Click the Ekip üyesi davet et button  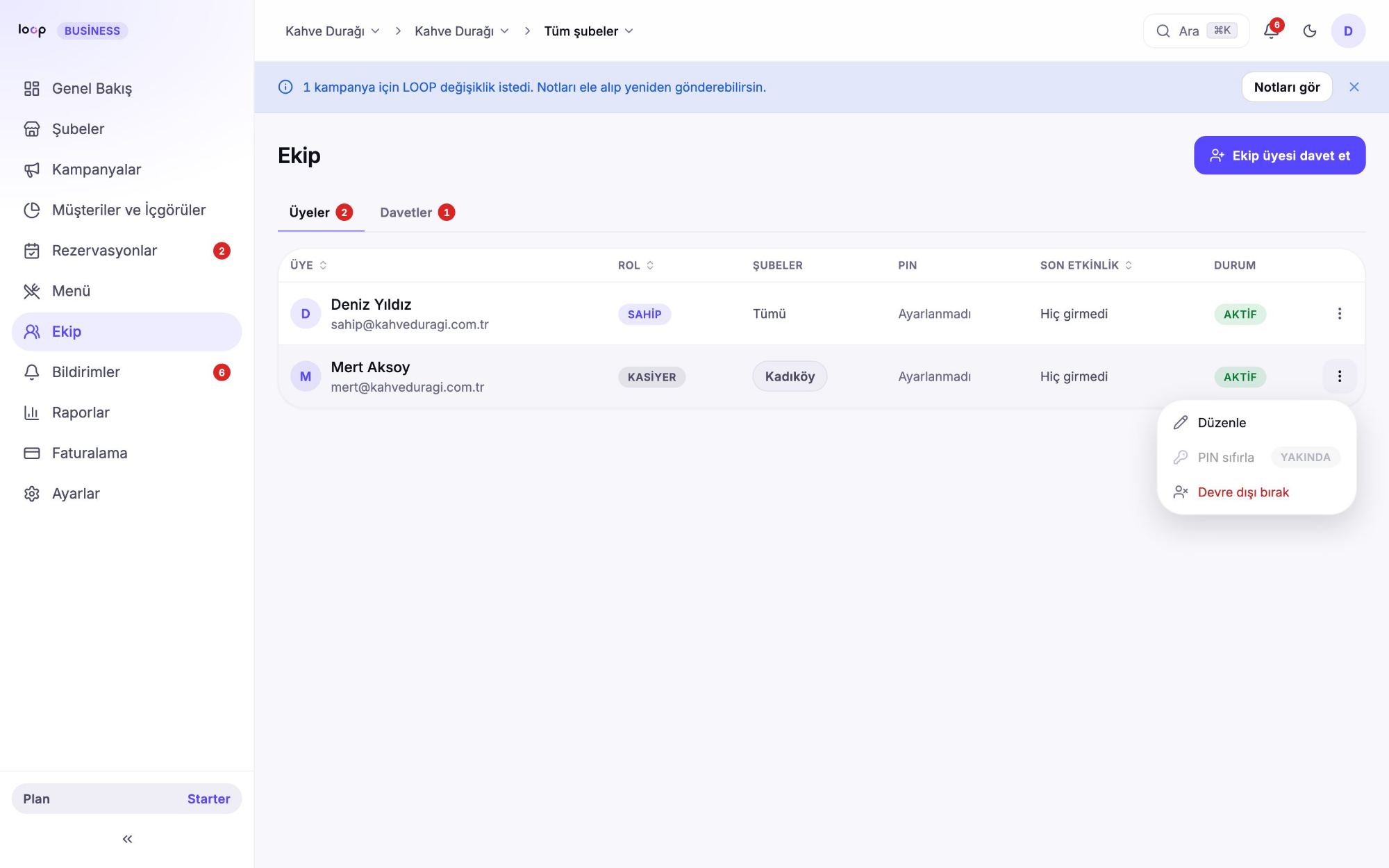(1280, 156)
